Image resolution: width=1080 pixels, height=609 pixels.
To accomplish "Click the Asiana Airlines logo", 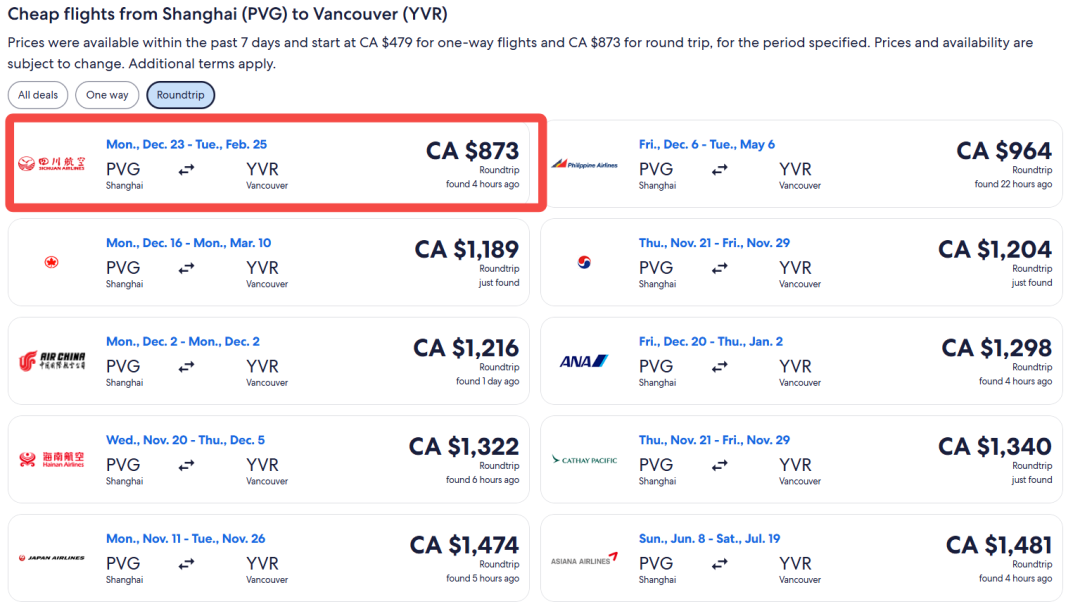I will tap(585, 559).
